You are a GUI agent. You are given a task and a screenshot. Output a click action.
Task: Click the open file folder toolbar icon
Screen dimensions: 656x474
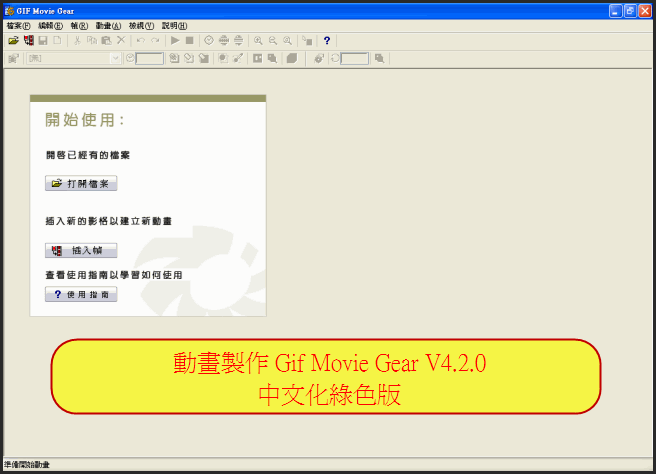tap(13, 40)
